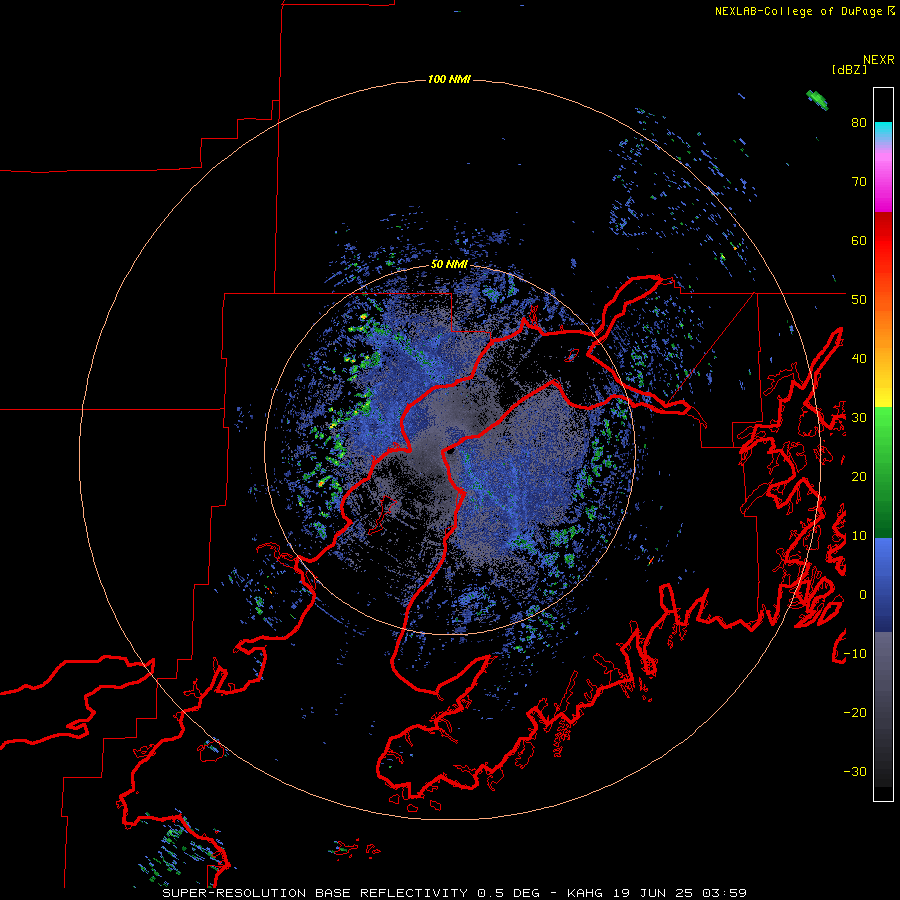Click the 30 value on the dBZ scale

pyautogui.click(x=859, y=418)
